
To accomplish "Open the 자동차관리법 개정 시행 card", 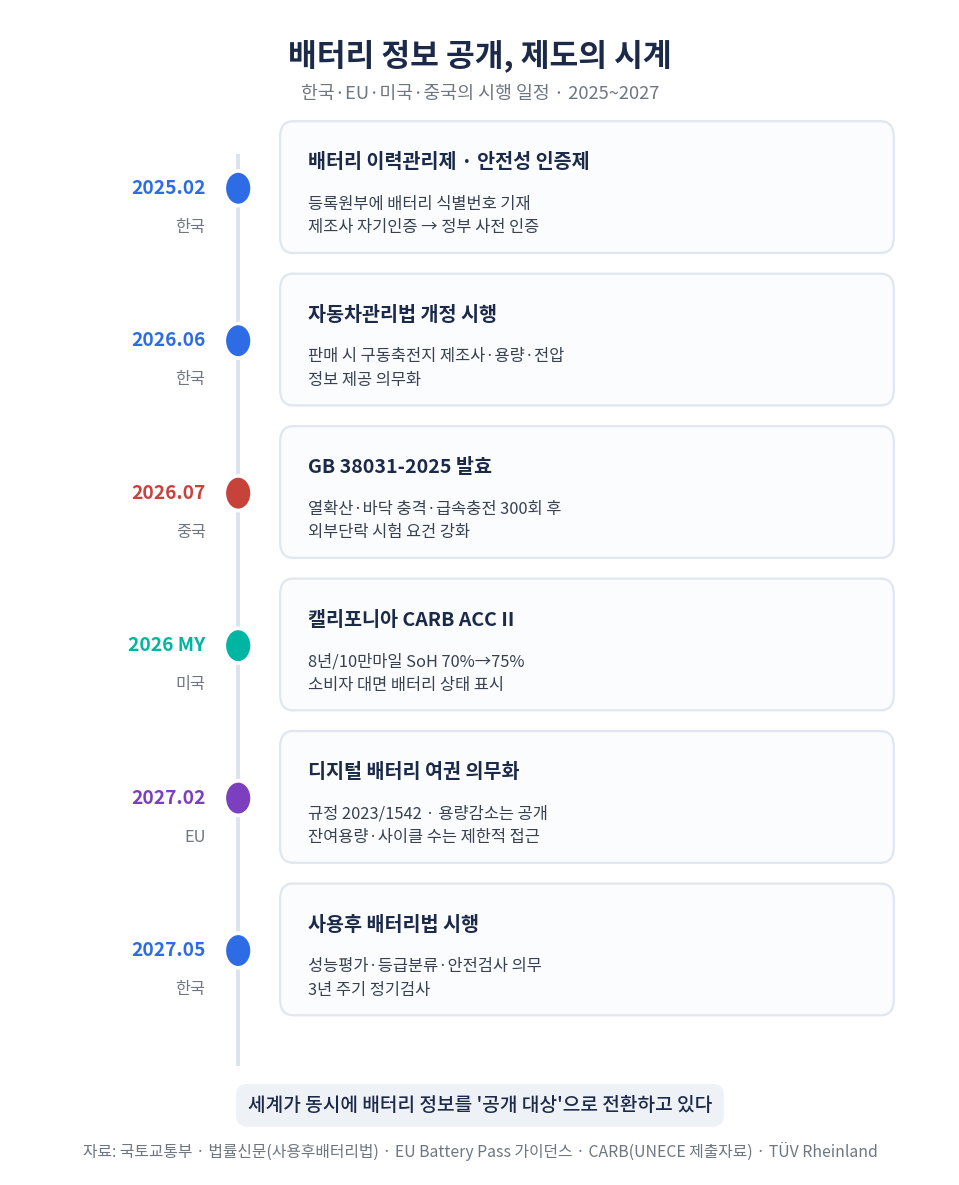I will pos(586,340).
